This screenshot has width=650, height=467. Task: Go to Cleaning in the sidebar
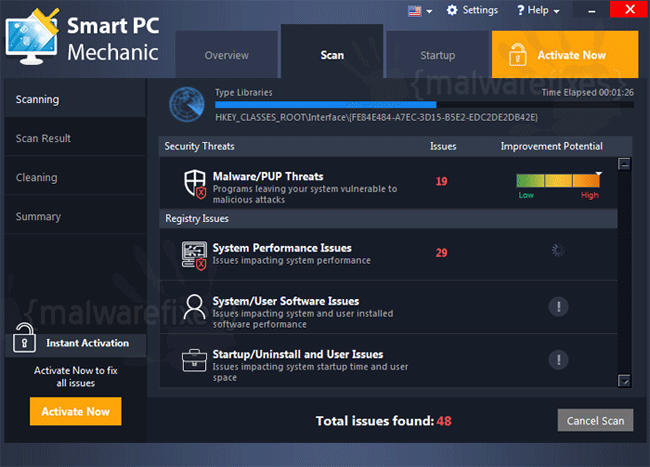[x=75, y=177]
